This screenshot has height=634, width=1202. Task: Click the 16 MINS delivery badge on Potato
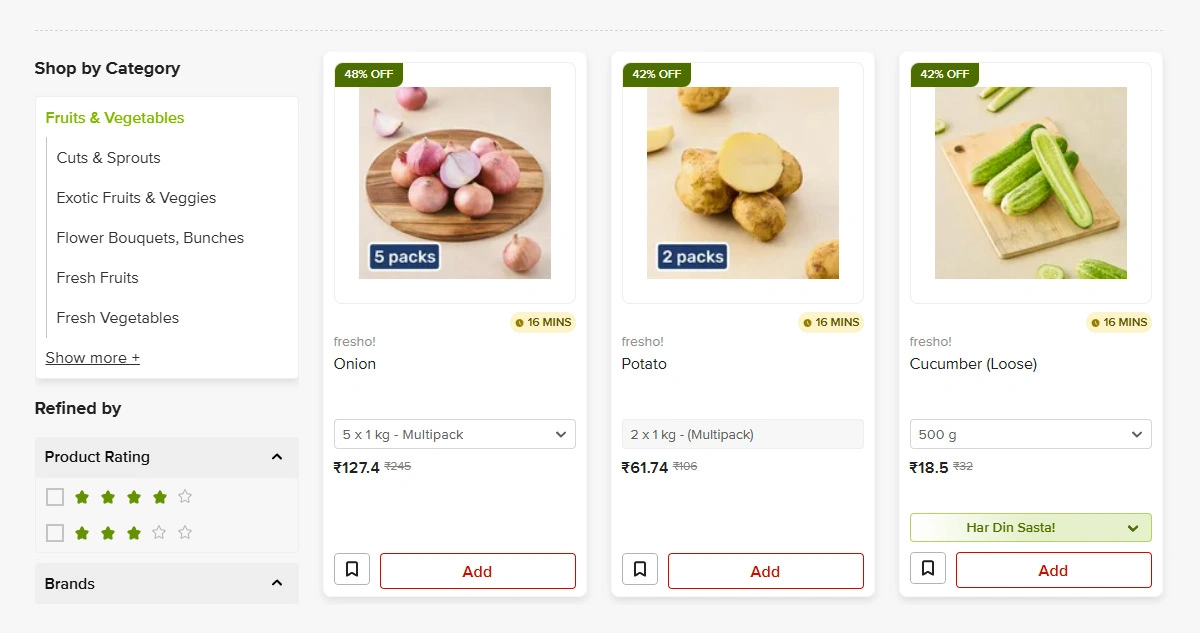pos(830,322)
